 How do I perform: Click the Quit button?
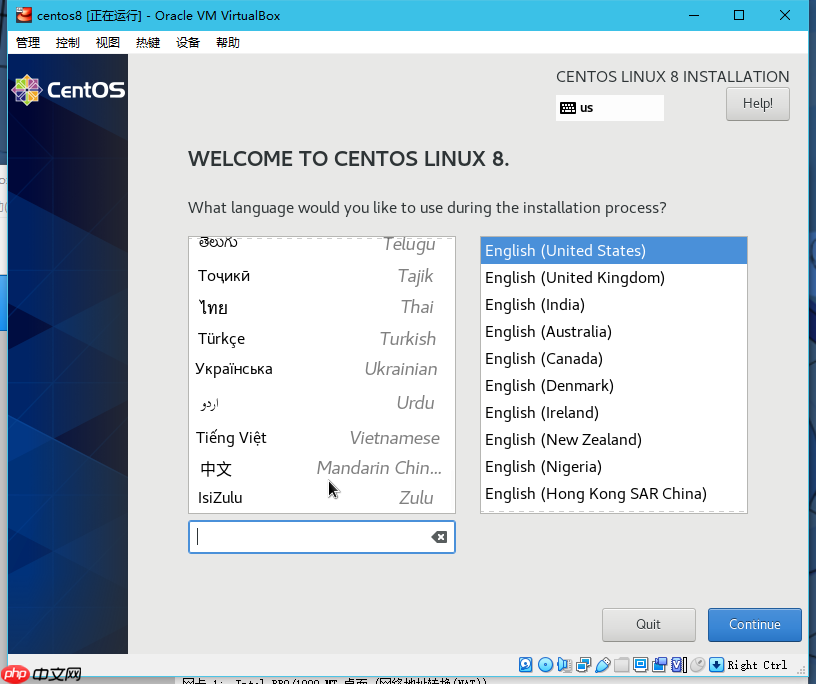pyautogui.click(x=648, y=624)
